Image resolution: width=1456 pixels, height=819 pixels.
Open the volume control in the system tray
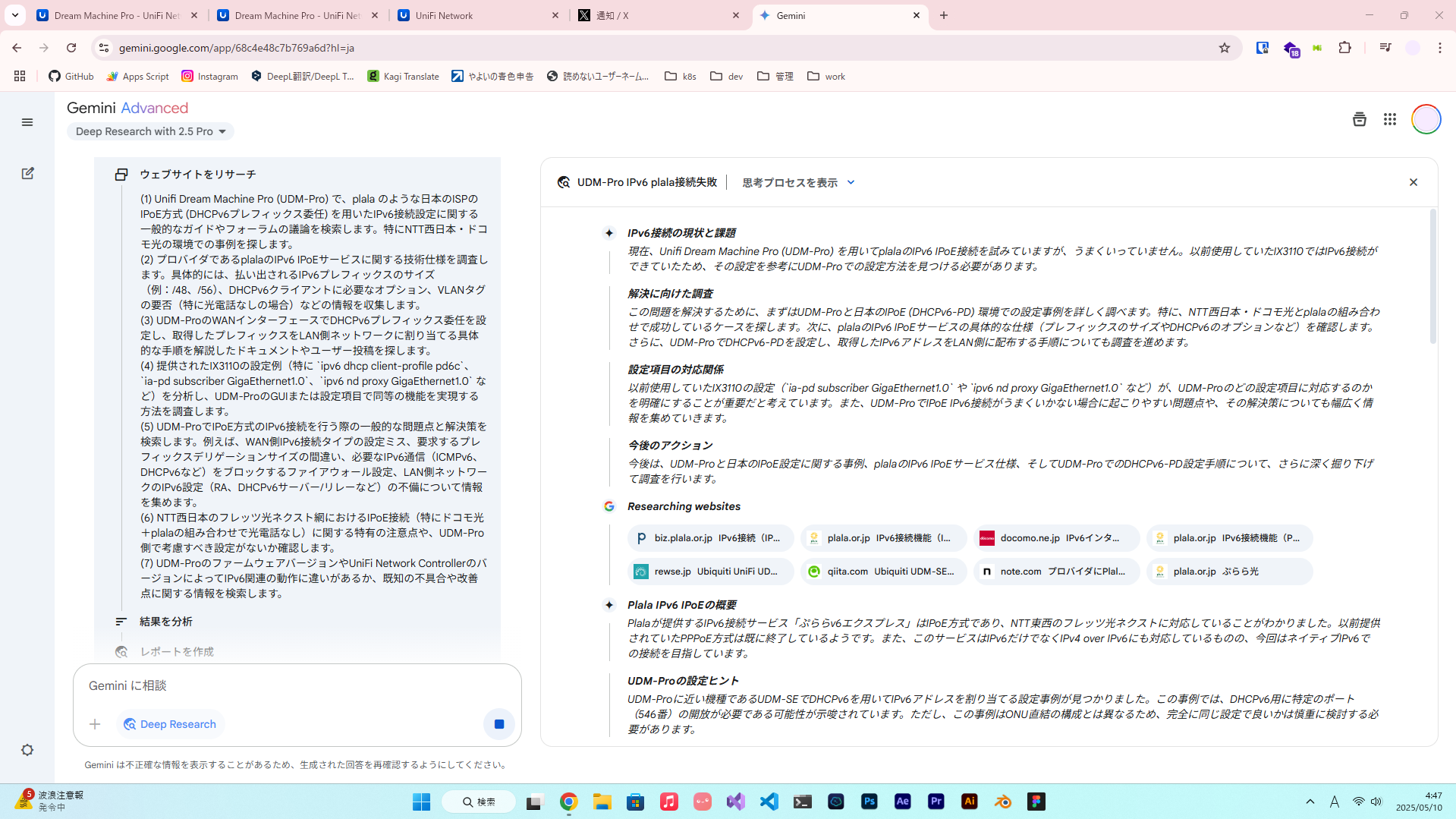[x=1376, y=802]
